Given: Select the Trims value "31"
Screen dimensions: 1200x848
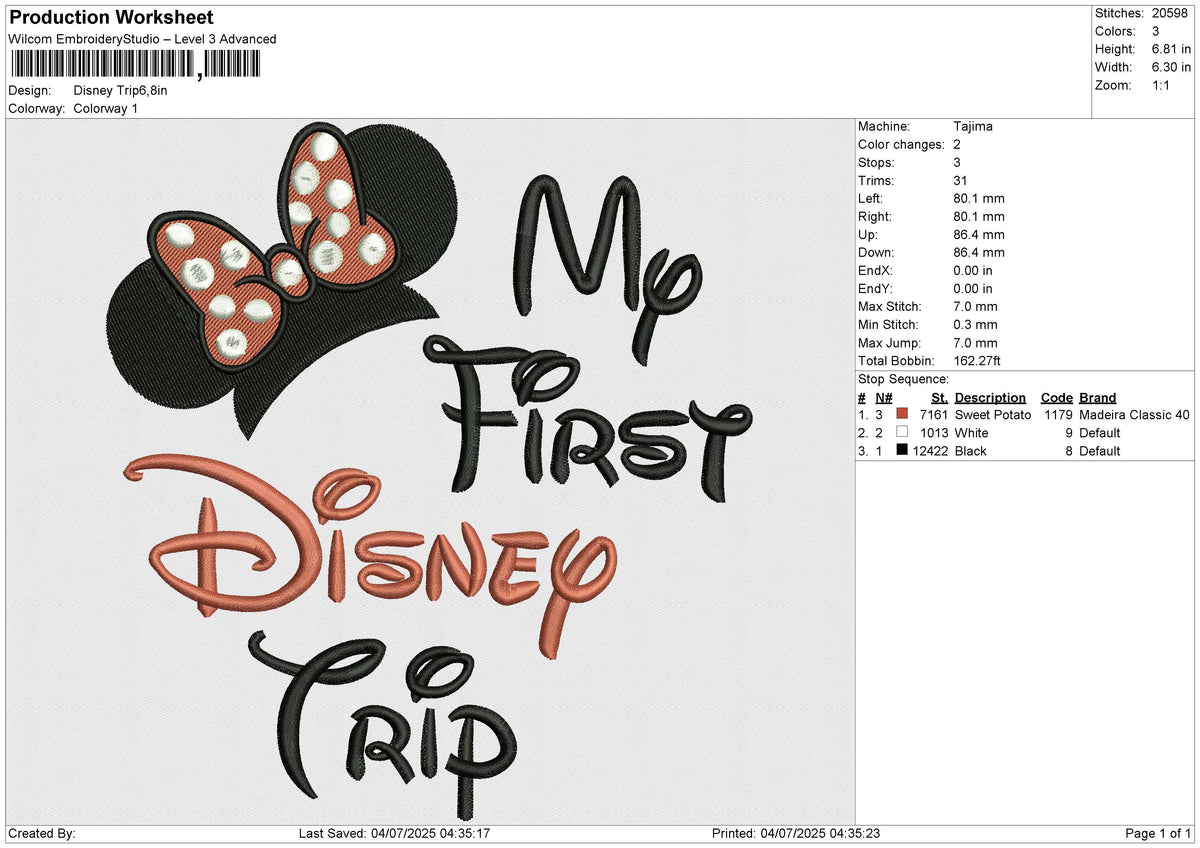Looking at the screenshot, I should click(x=962, y=180).
